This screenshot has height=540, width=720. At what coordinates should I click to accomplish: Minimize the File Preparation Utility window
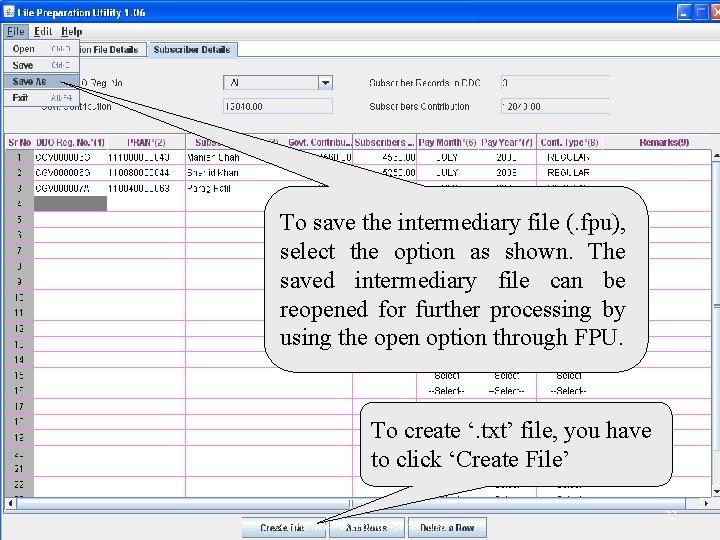point(684,12)
